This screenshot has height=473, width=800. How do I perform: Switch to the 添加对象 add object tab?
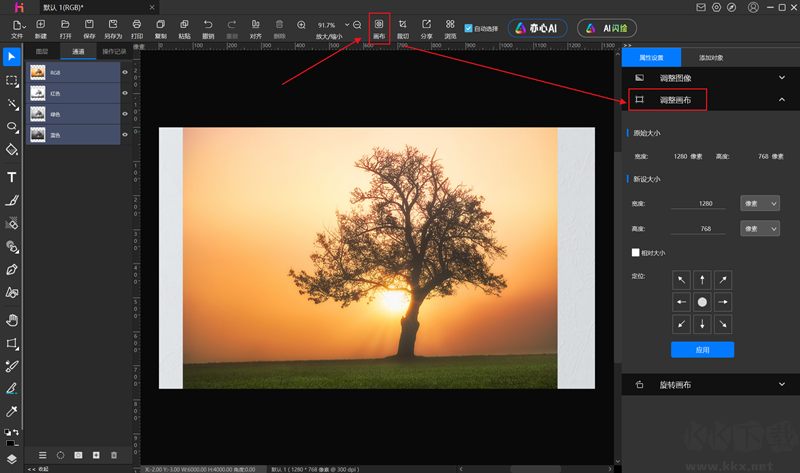point(711,58)
